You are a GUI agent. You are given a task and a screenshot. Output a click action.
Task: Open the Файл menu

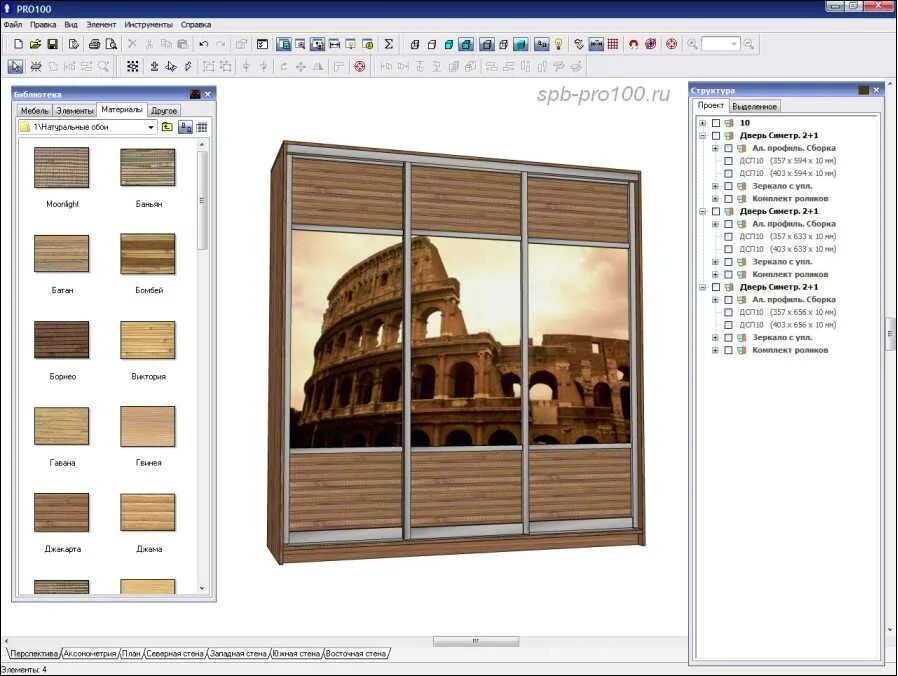pyautogui.click(x=13, y=25)
